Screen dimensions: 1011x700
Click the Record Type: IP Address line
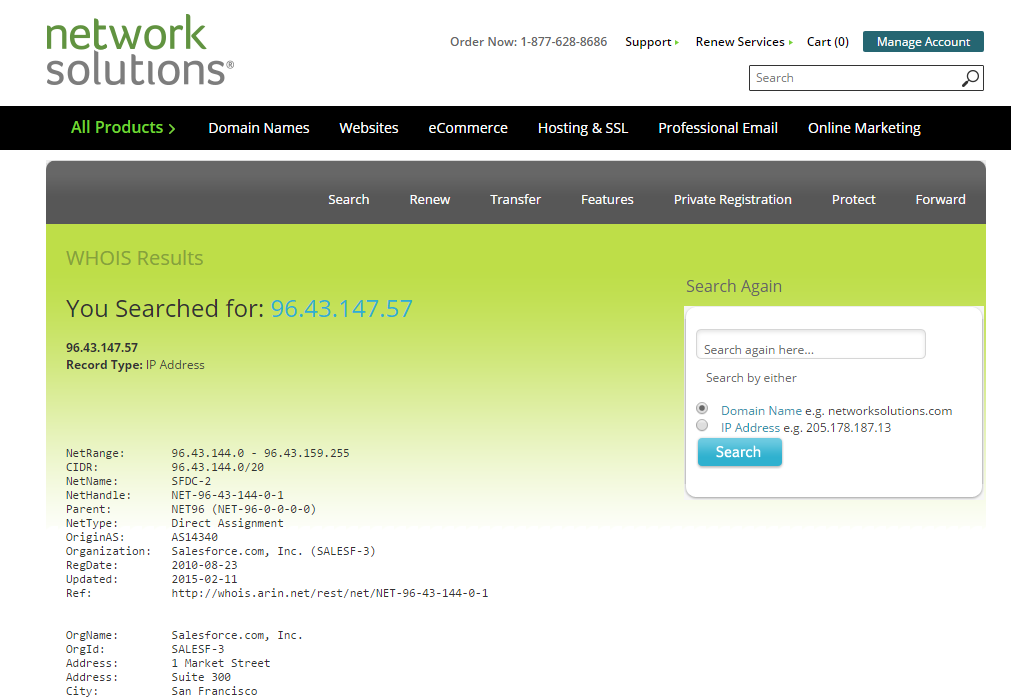point(135,365)
